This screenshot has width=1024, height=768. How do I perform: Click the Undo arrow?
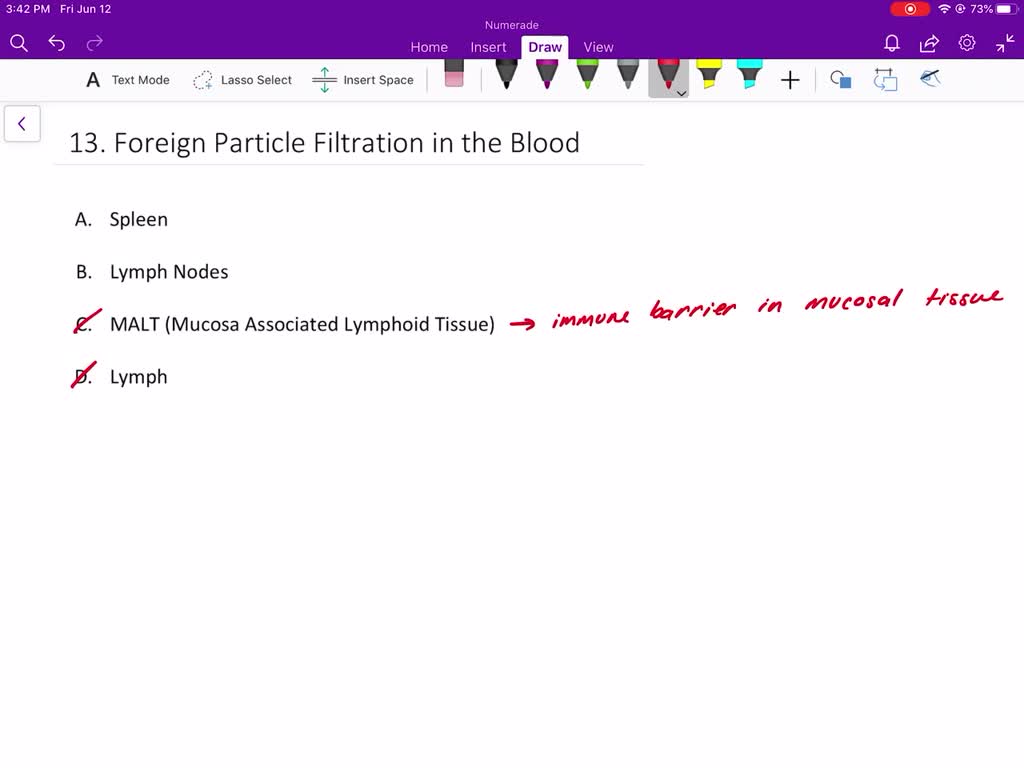(x=56, y=42)
